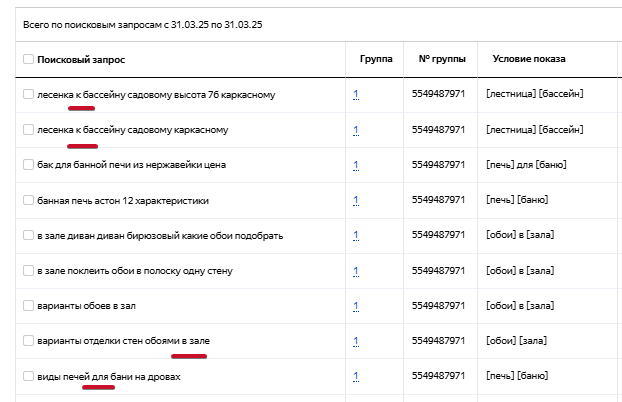Select checkbox for 'банная печь астон 12 характеристики'
Image resolution: width=622 pixels, height=402 pixels.
click(x=28, y=200)
